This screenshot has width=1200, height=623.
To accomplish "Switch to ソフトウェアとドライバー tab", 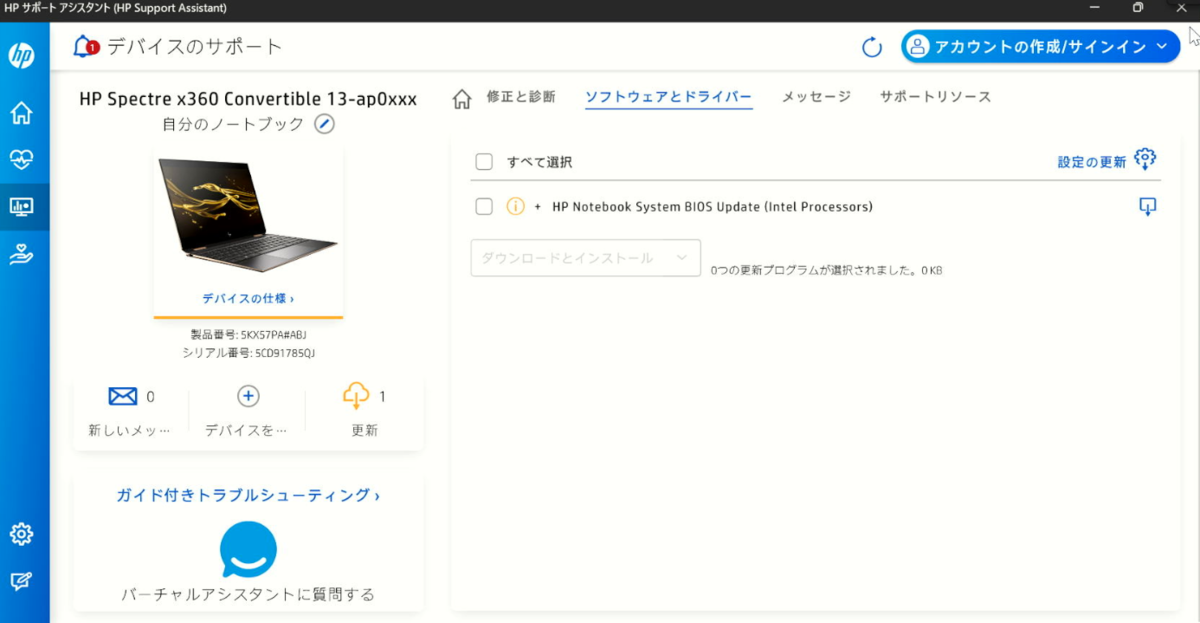I will [668, 97].
